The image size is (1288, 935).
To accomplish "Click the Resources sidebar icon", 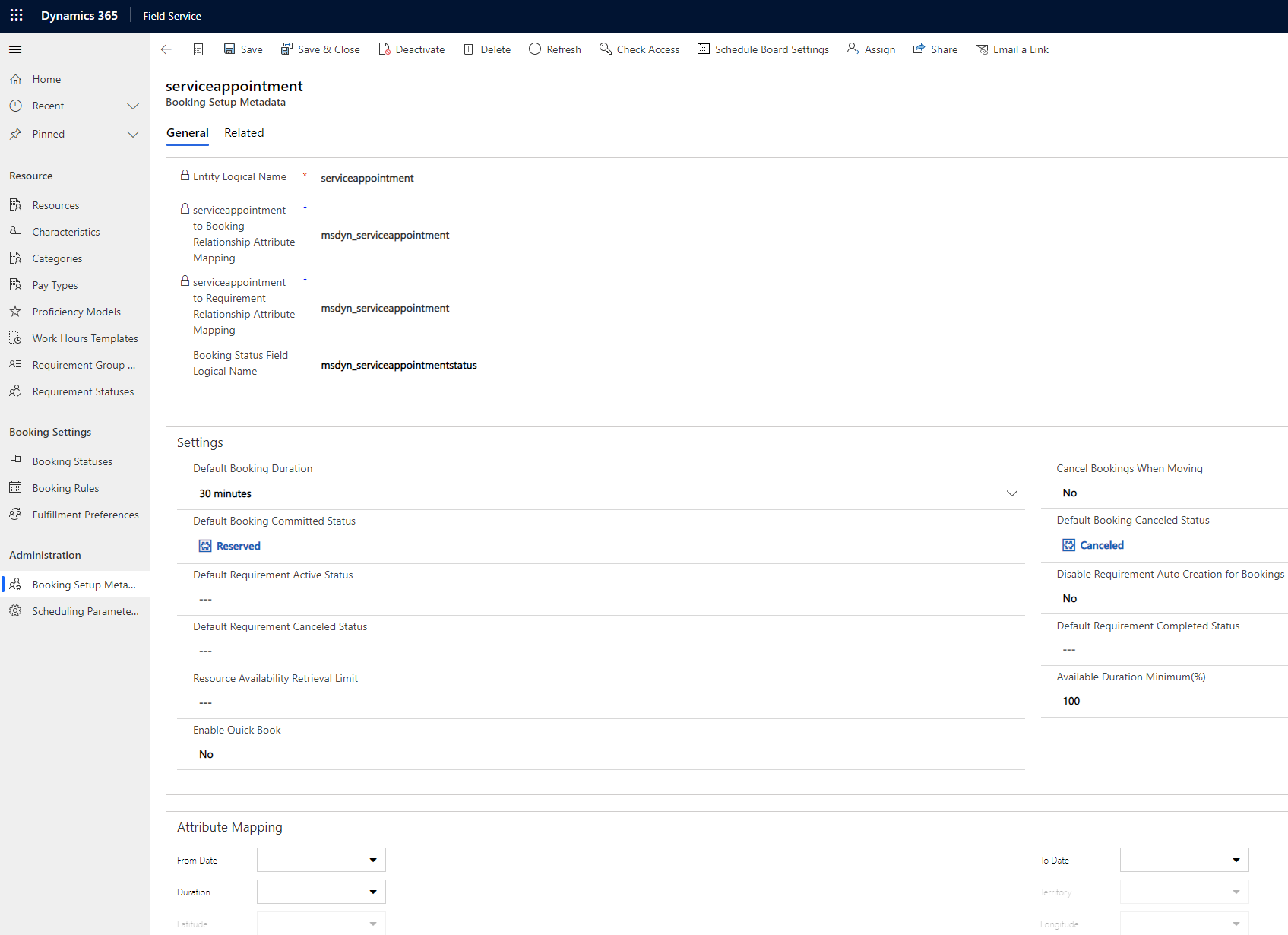I will point(15,204).
